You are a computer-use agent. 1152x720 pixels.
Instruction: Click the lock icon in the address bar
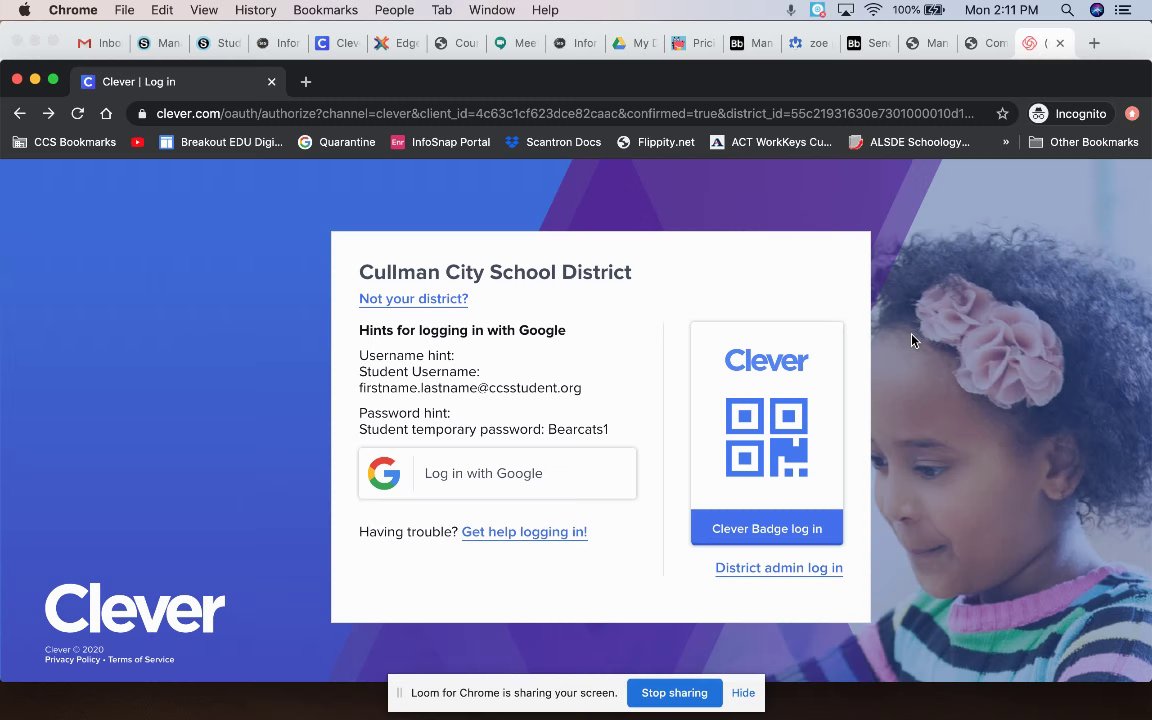point(143,114)
